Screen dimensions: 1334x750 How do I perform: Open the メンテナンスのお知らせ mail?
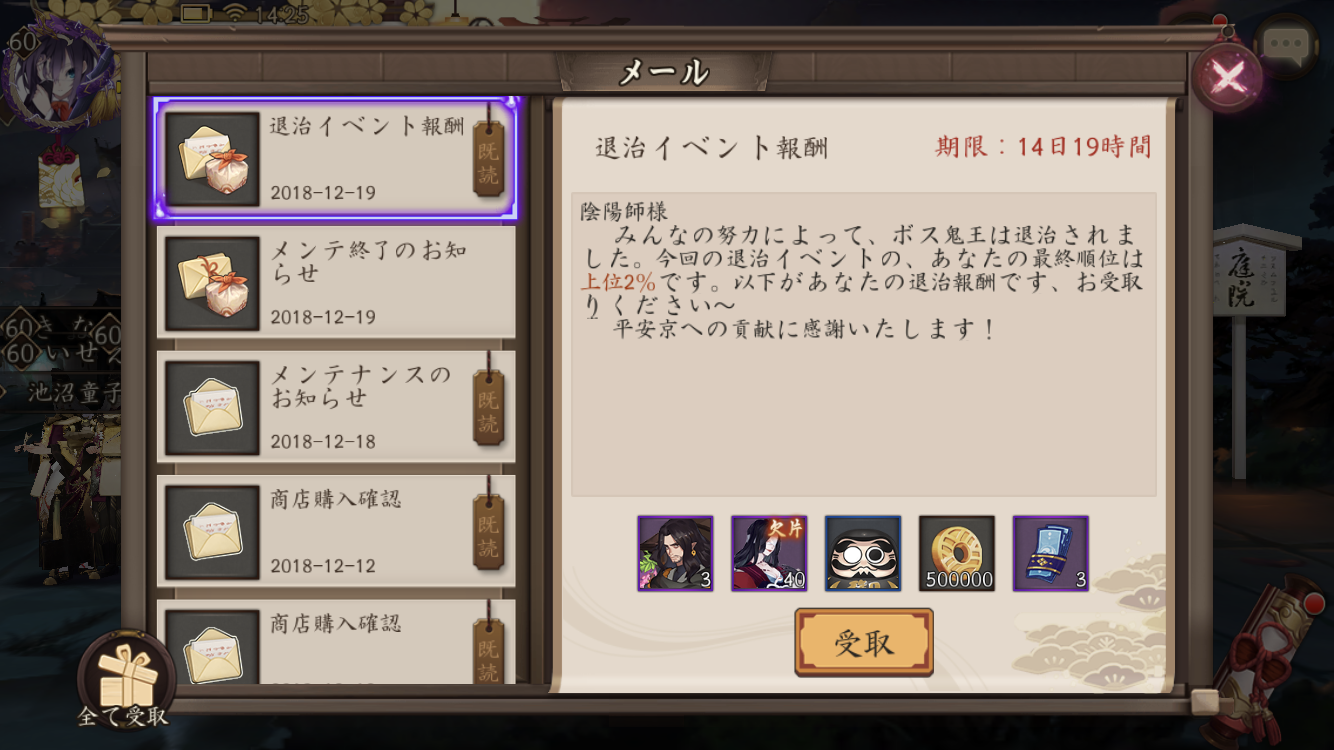(336, 406)
